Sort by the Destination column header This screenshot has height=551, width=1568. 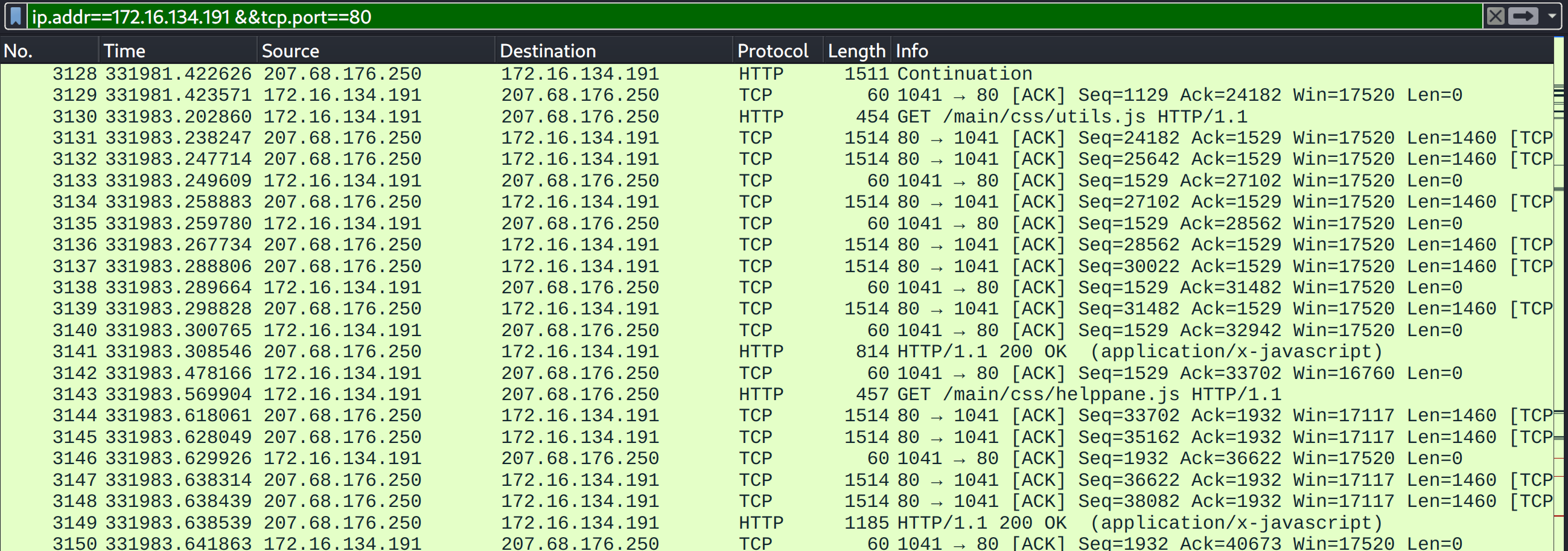(614, 51)
